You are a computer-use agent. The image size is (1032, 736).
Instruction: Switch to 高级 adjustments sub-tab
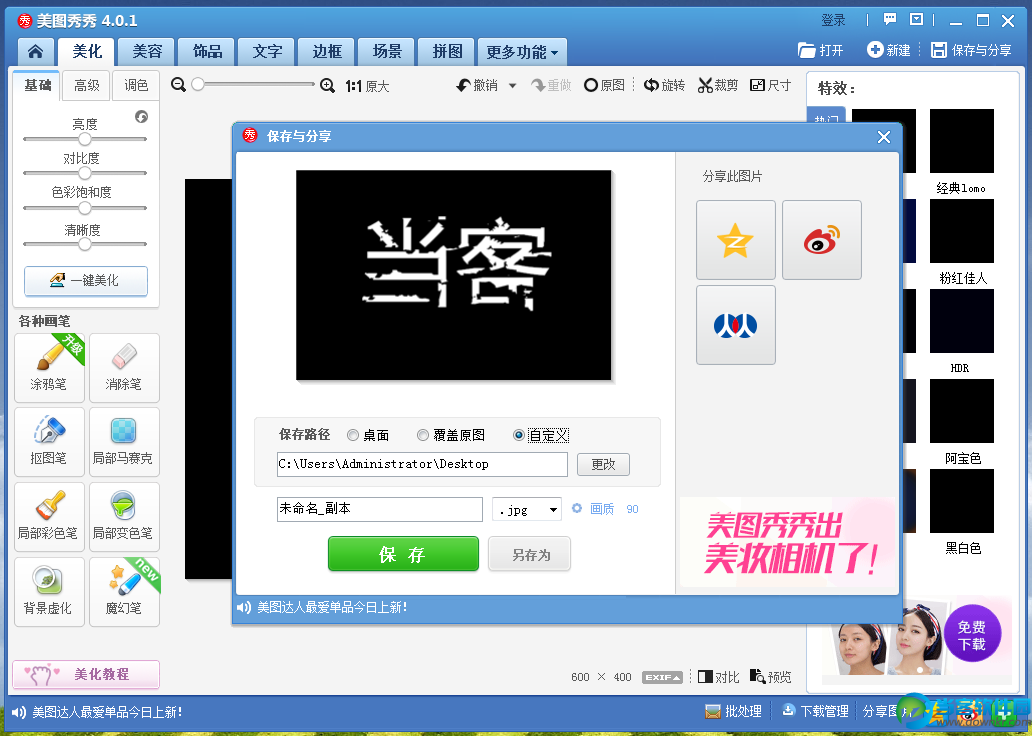pyautogui.click(x=87, y=86)
